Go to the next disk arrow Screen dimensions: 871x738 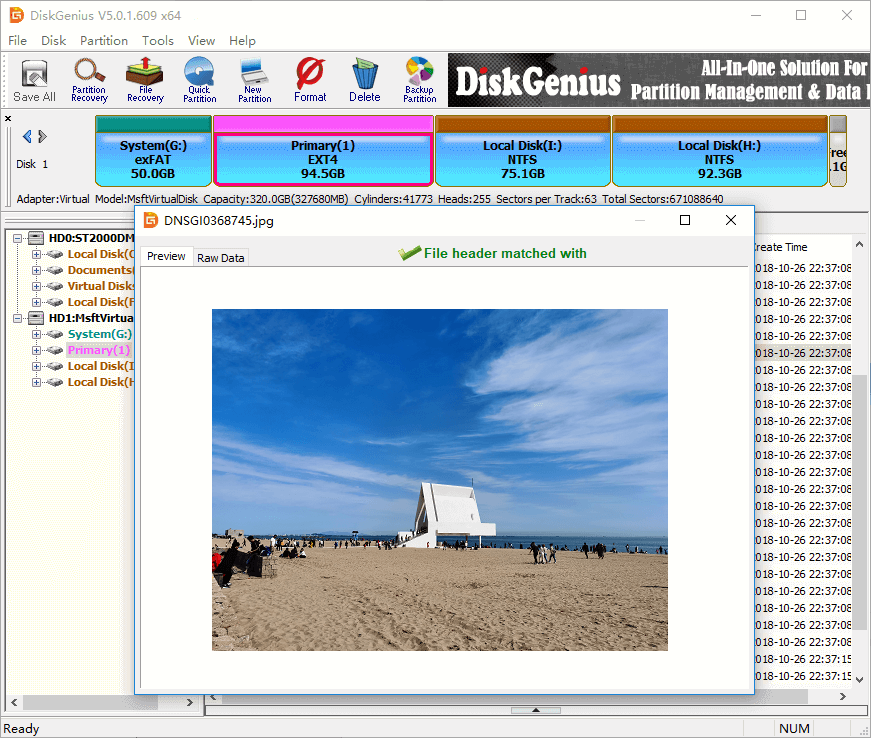43,137
